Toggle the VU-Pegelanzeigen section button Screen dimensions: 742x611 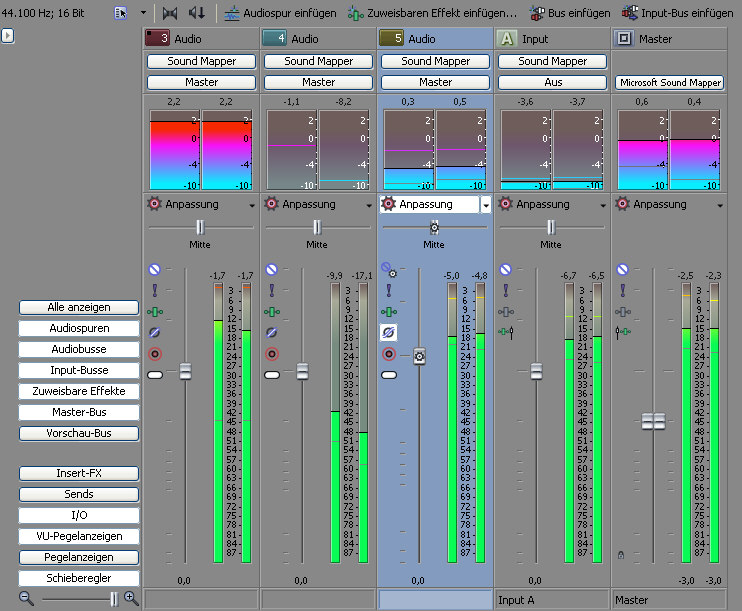pyautogui.click(x=80, y=536)
